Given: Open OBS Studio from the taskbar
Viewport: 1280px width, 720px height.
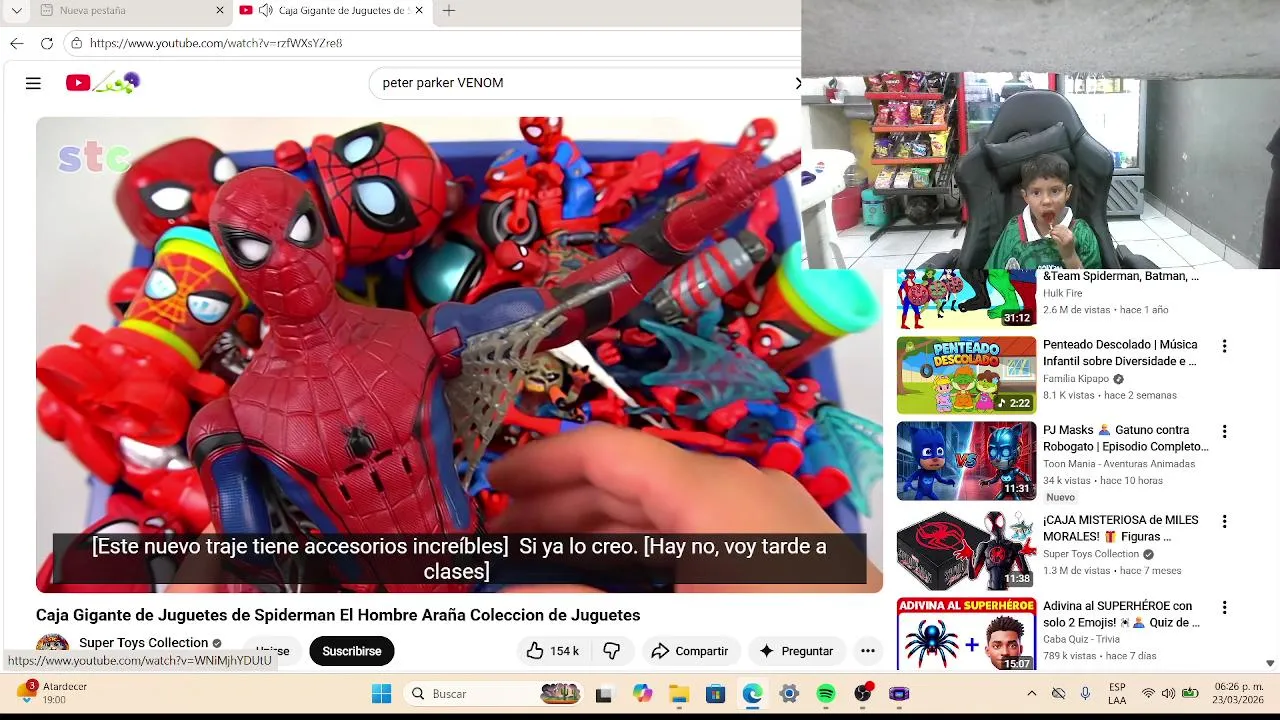Looking at the screenshot, I should tap(863, 693).
